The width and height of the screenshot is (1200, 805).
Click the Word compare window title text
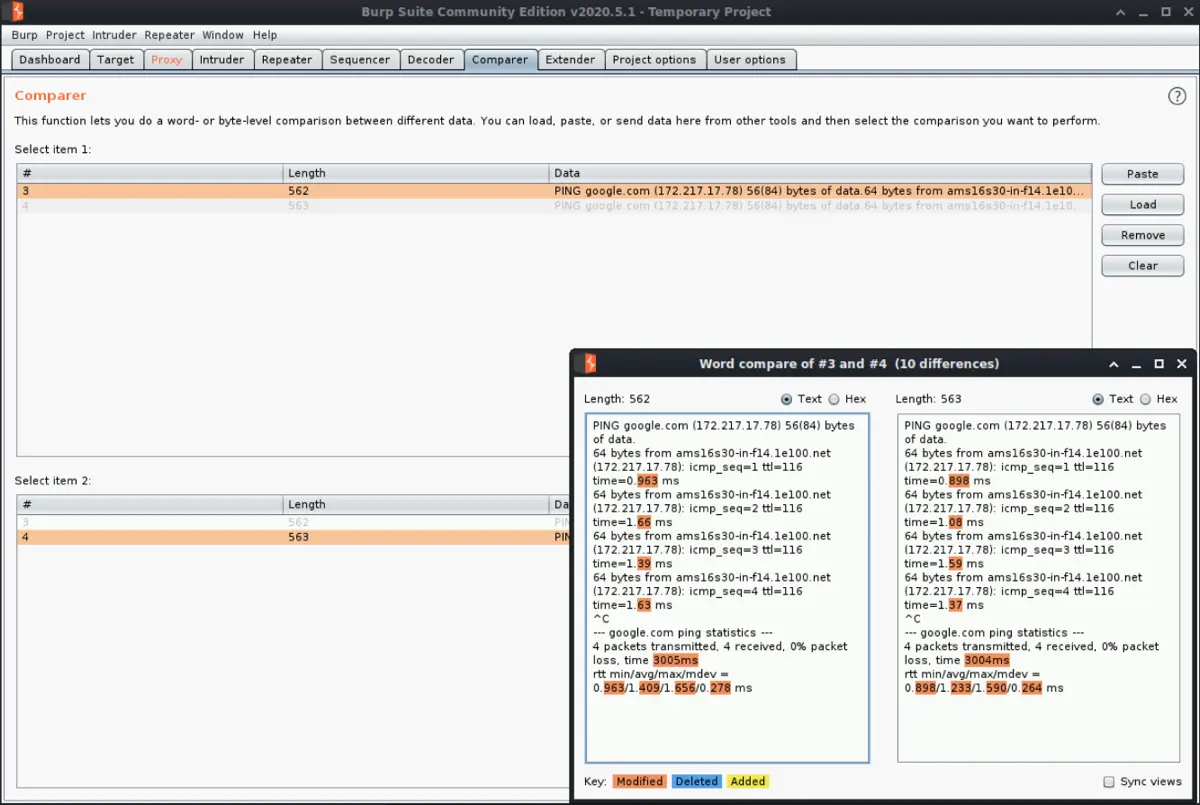coord(849,364)
